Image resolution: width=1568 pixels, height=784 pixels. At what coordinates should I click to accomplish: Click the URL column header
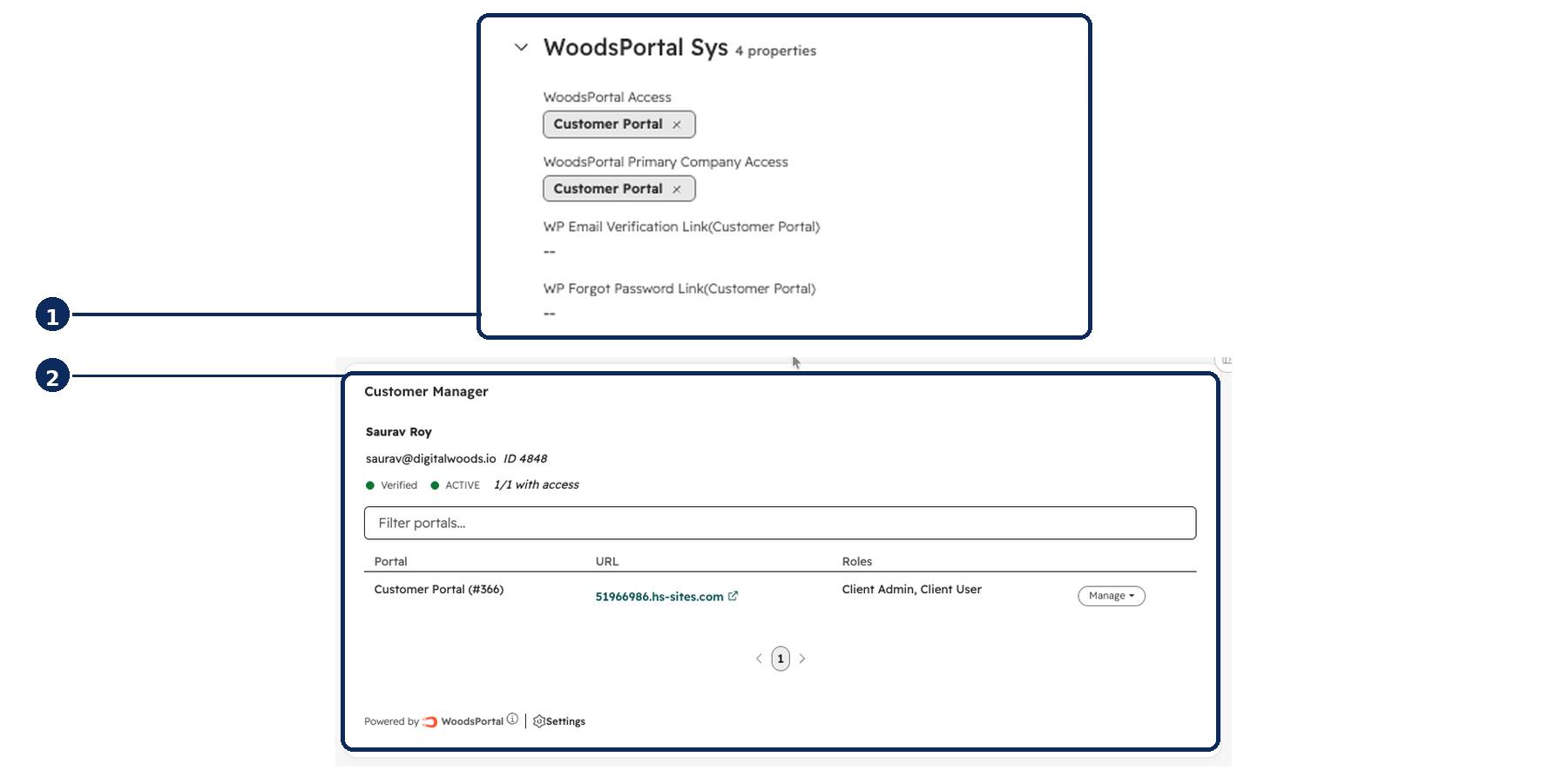click(x=607, y=562)
